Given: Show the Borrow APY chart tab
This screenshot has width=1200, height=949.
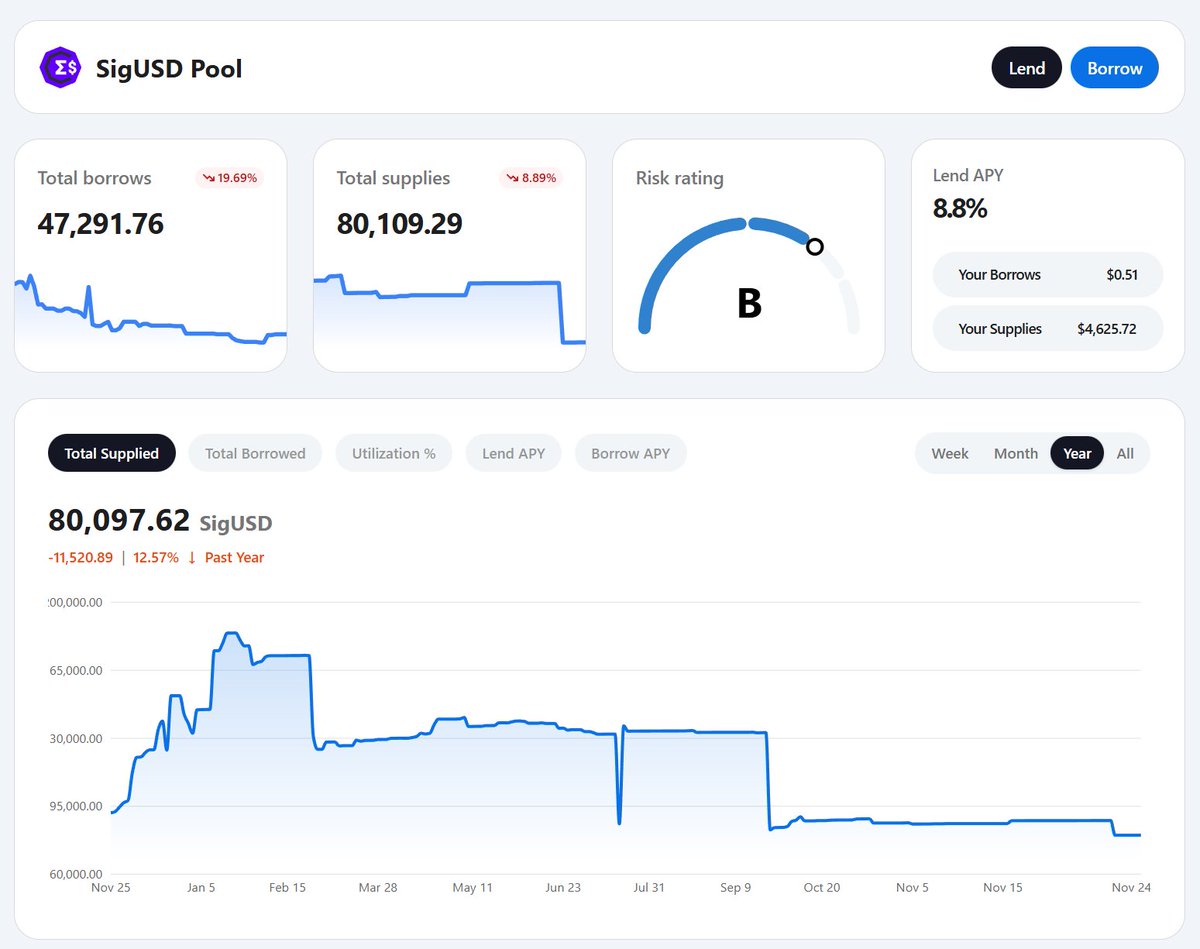Looking at the screenshot, I should coord(630,453).
